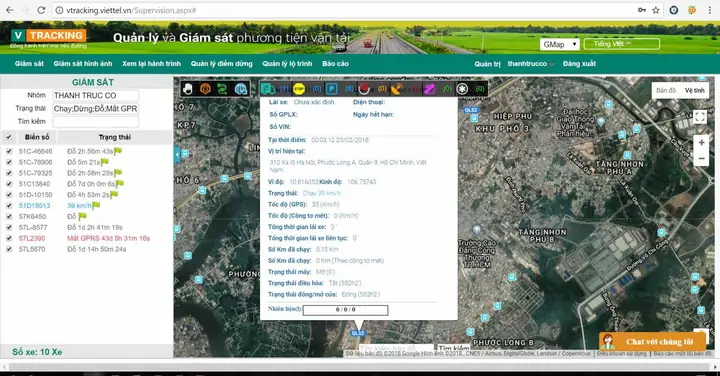Open Giám sát hình ảnh menu
Screen dimensions: 720x376
[83, 63]
